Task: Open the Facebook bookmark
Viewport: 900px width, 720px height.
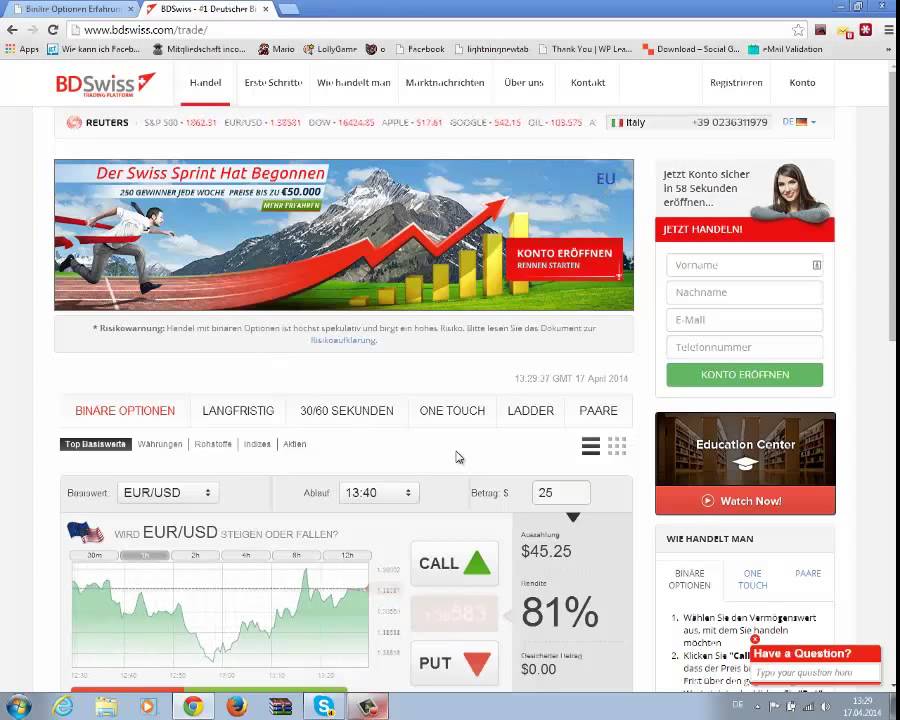Action: [420, 49]
